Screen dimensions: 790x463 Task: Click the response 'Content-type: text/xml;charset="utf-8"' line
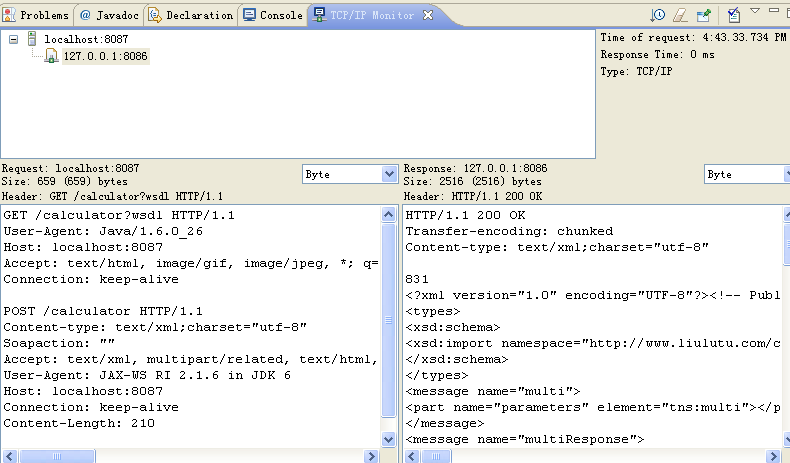click(x=557, y=247)
